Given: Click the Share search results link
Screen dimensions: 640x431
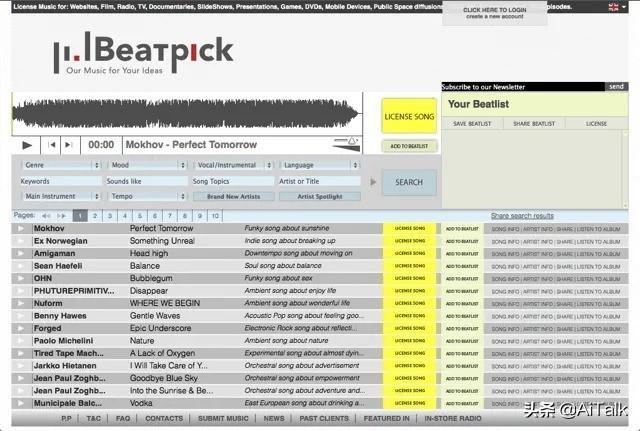Looking at the screenshot, I should [x=522, y=216].
